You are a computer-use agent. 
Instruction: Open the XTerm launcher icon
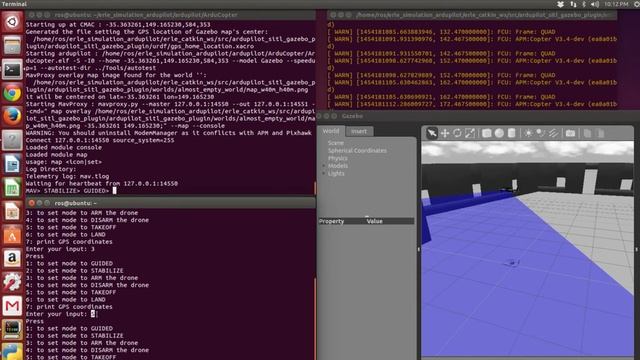(12, 329)
